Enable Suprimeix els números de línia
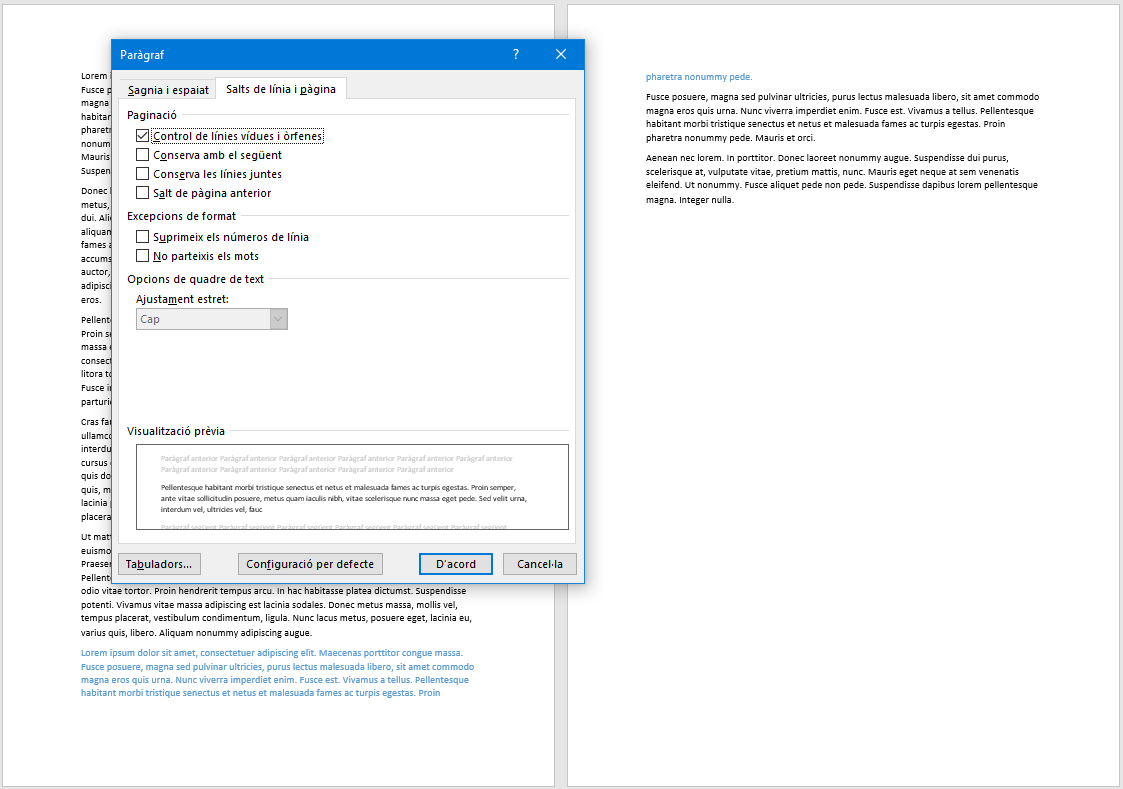The height and width of the screenshot is (789, 1123). (143, 237)
